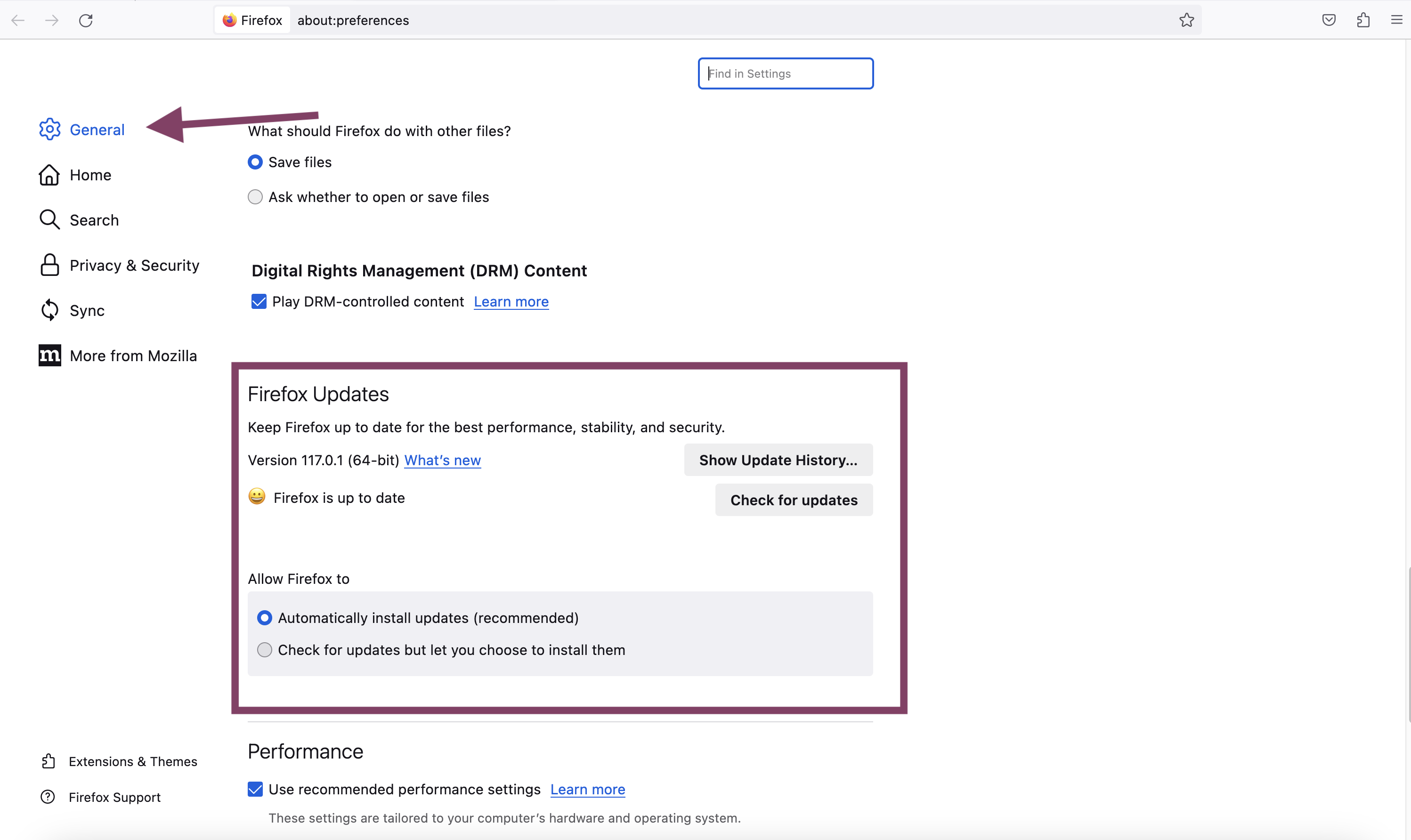The image size is (1411, 840).
Task: Open the Pocket save icon
Action: click(x=1329, y=20)
